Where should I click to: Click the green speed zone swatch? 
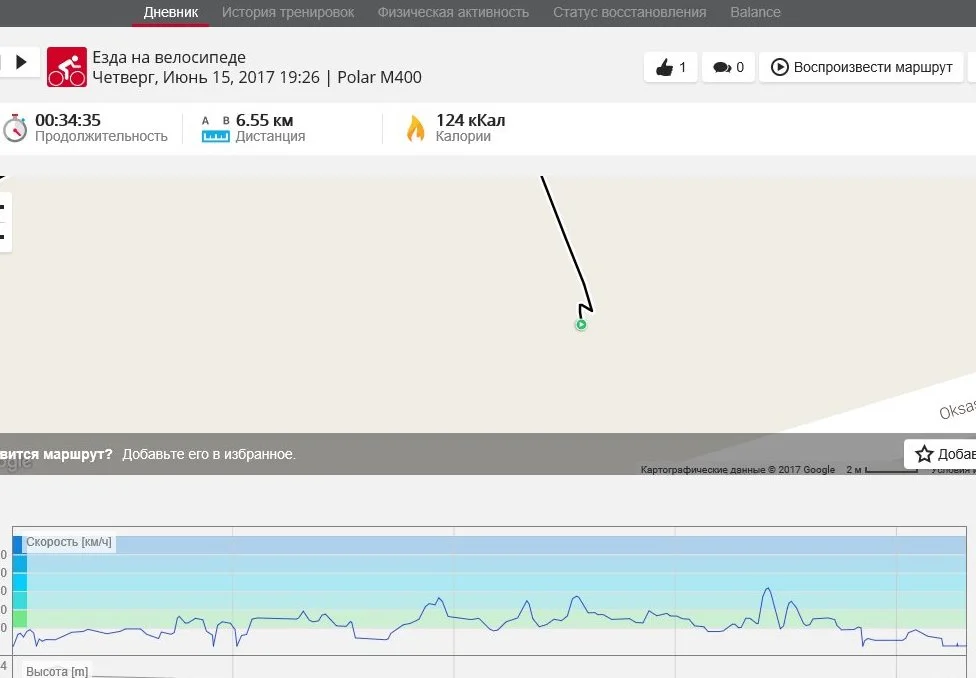(x=20, y=619)
